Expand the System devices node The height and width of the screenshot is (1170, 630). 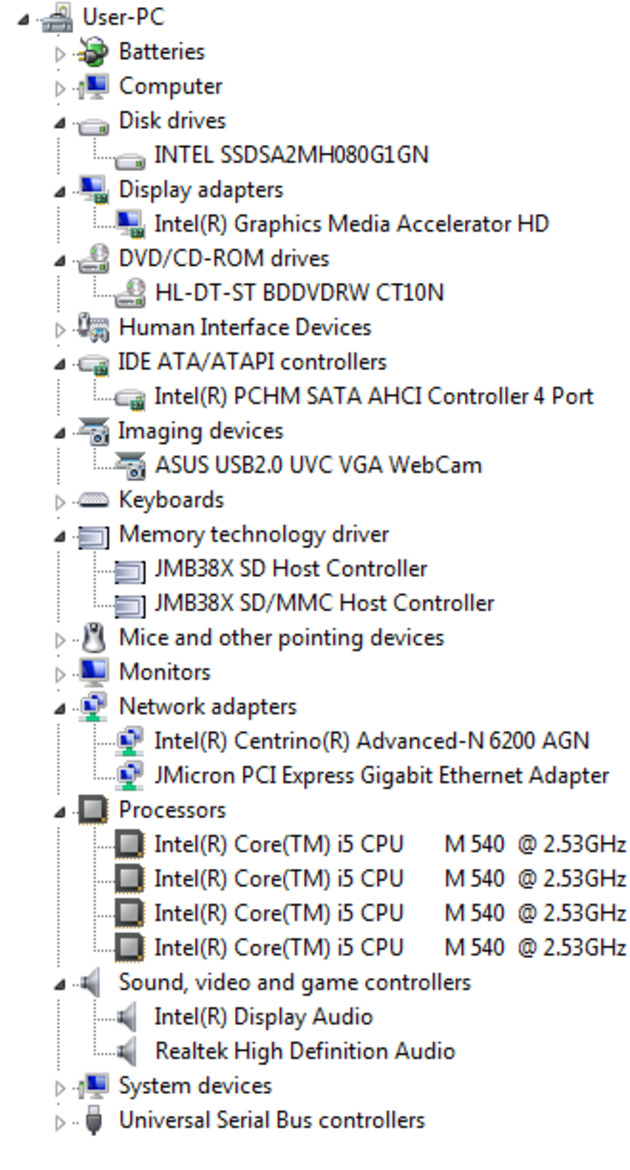(60, 1087)
